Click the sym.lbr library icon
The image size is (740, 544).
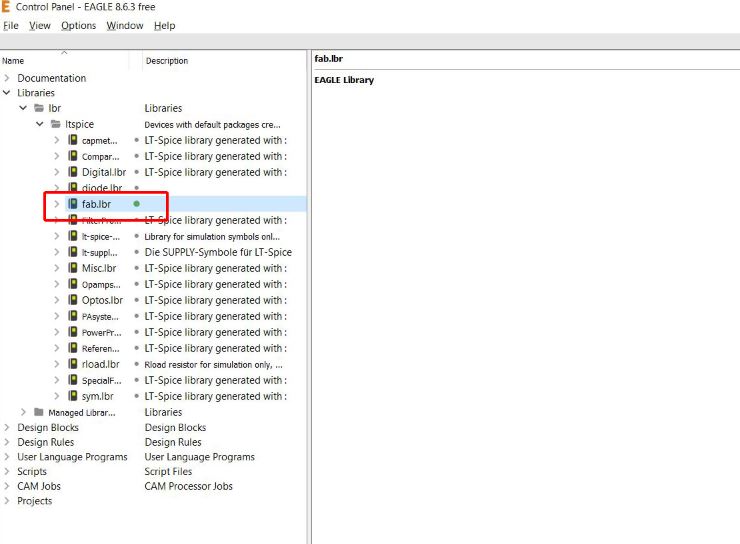[73, 396]
